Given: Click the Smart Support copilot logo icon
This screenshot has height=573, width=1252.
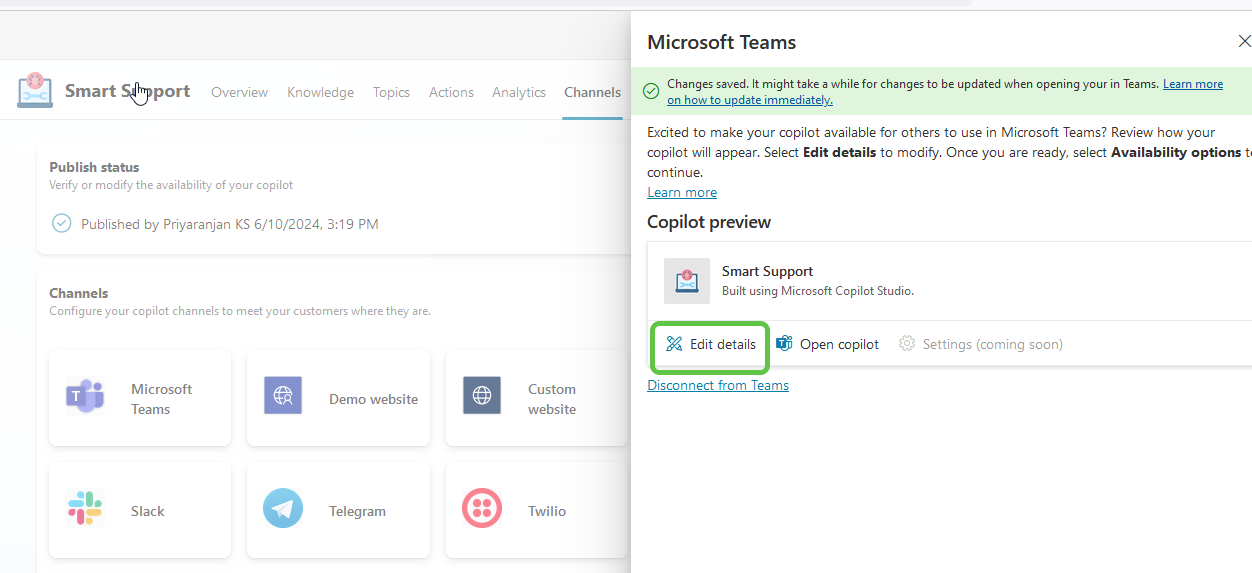Looking at the screenshot, I should point(35,91).
